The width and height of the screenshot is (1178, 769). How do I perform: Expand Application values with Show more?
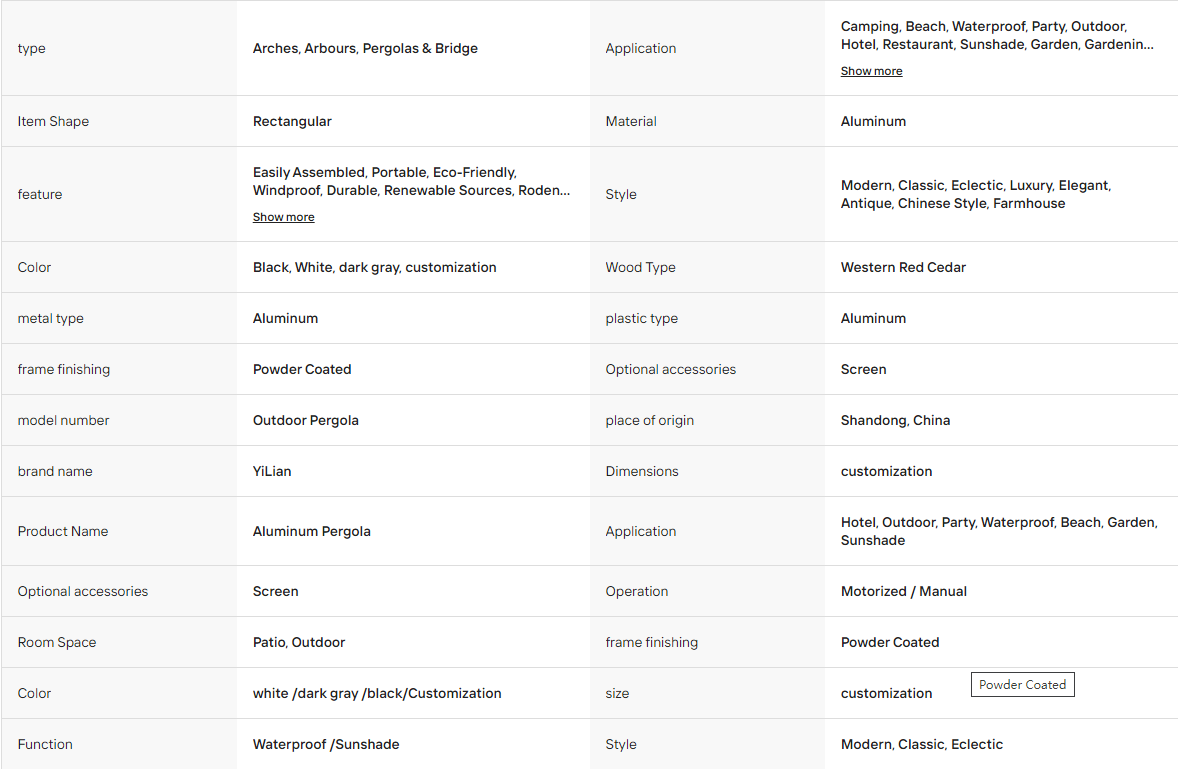[x=871, y=71]
